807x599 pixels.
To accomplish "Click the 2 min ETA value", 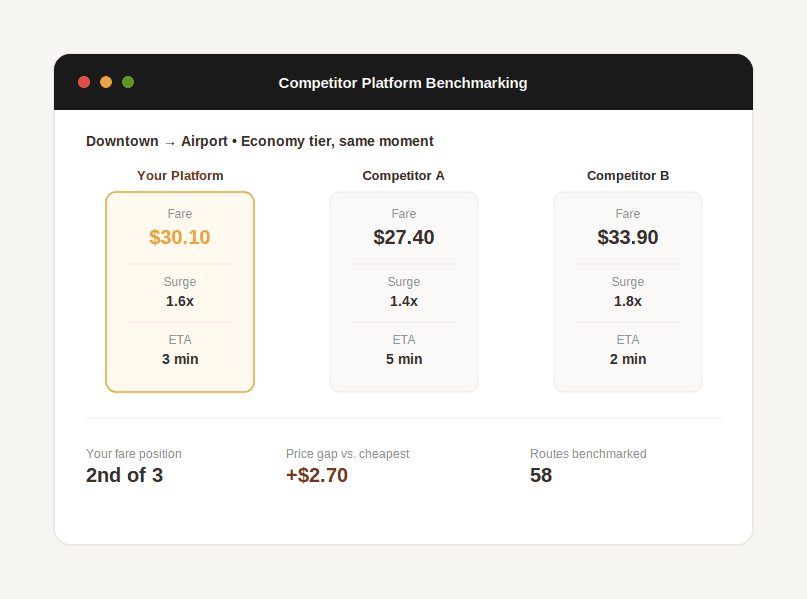I will (x=628, y=359).
